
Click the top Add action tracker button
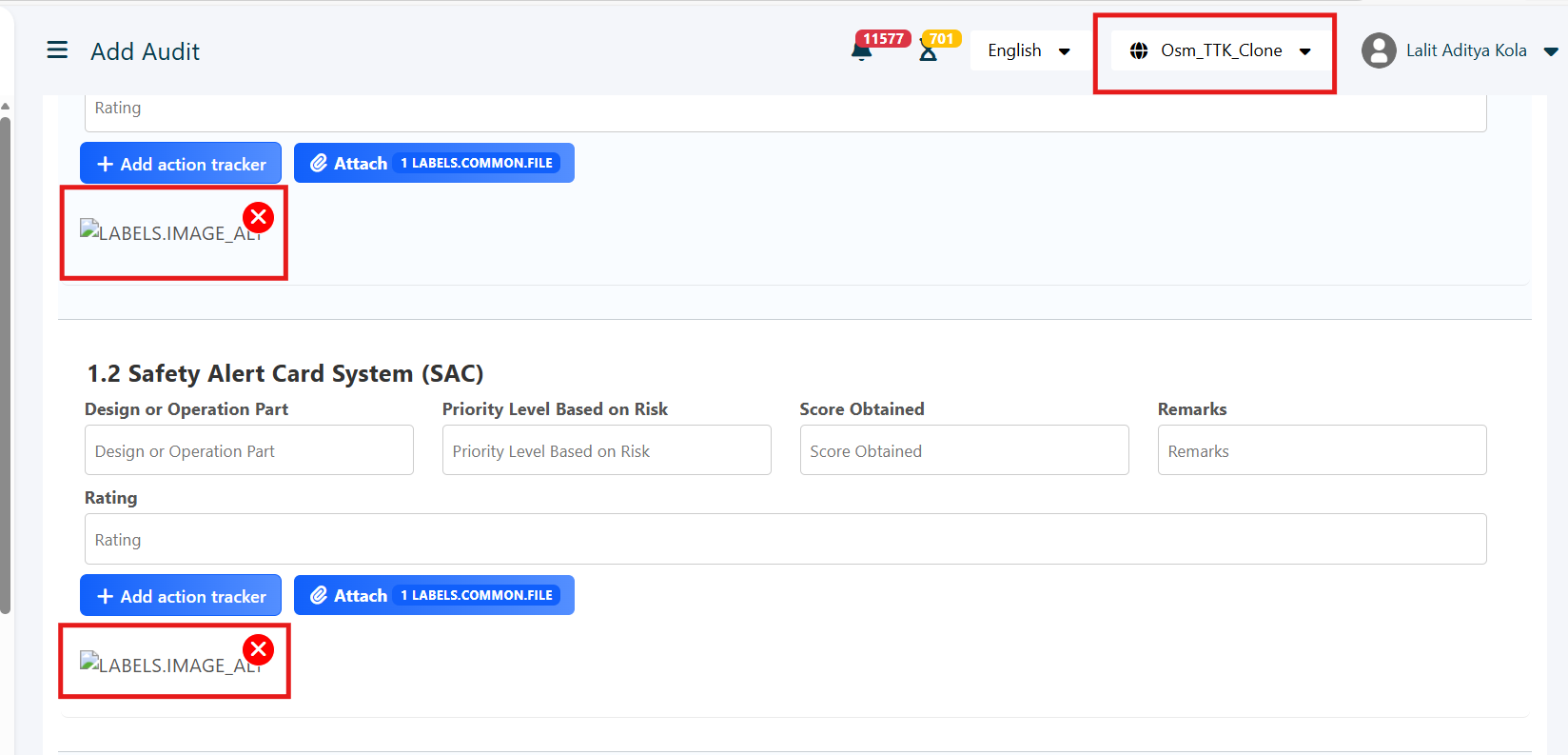(181, 164)
